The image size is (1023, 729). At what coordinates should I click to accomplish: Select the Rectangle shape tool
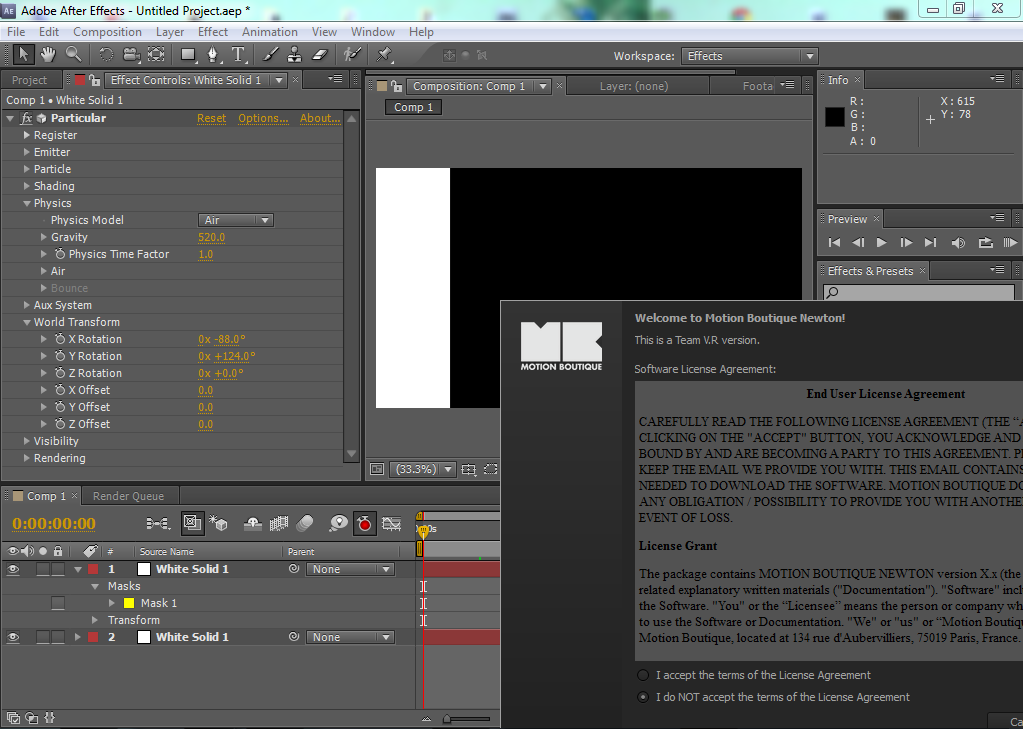point(189,55)
